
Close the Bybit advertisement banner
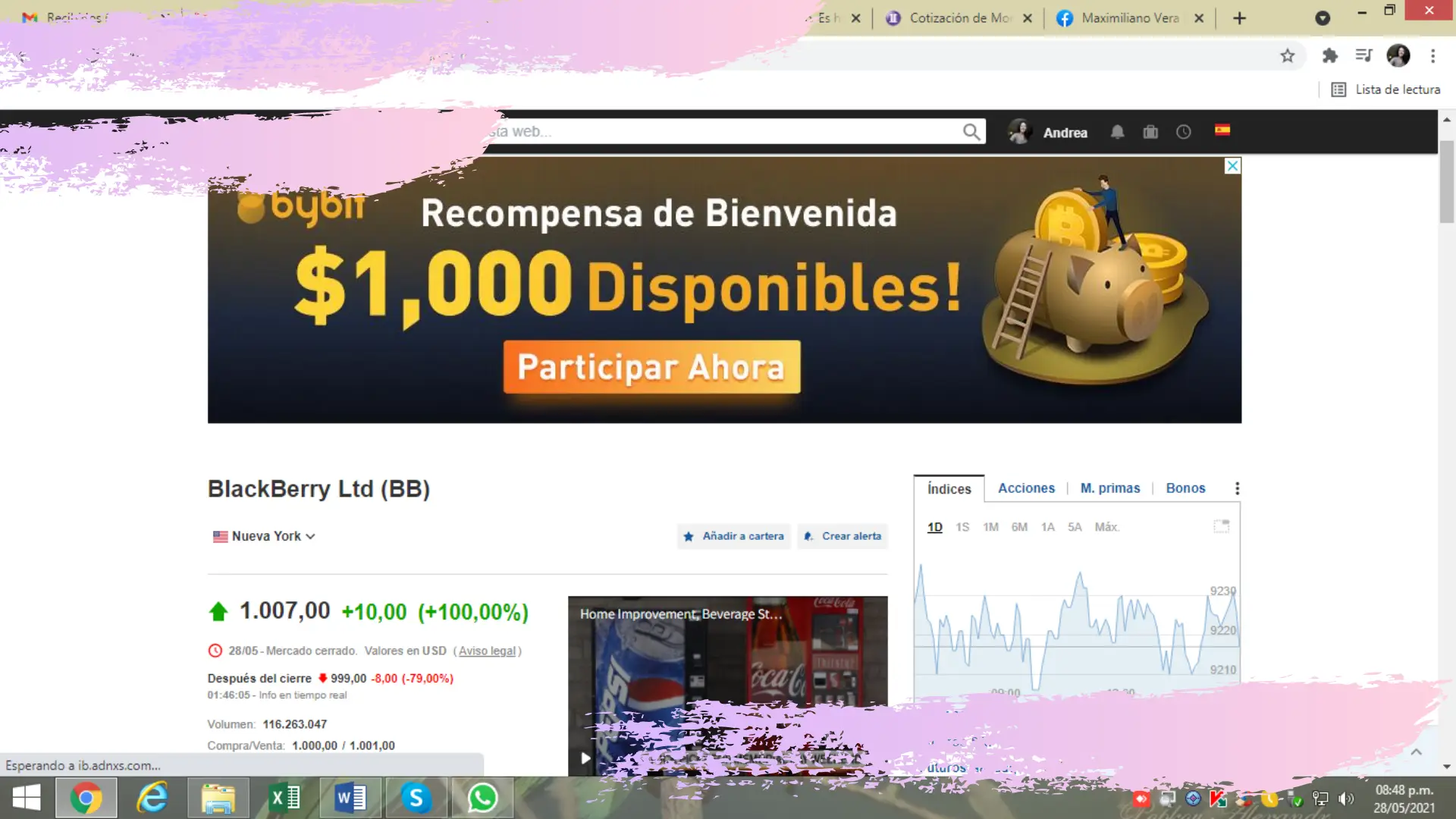1233,166
